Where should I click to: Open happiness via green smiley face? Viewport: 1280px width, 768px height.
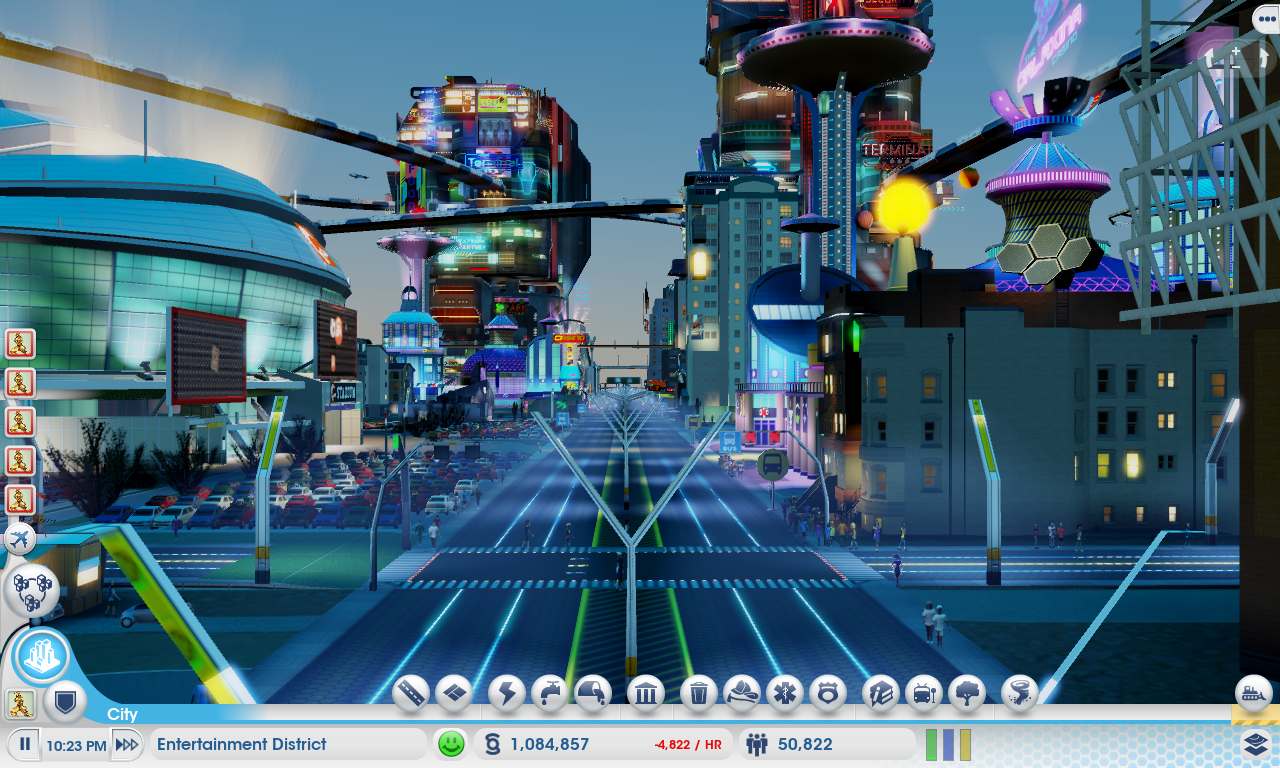coord(452,744)
